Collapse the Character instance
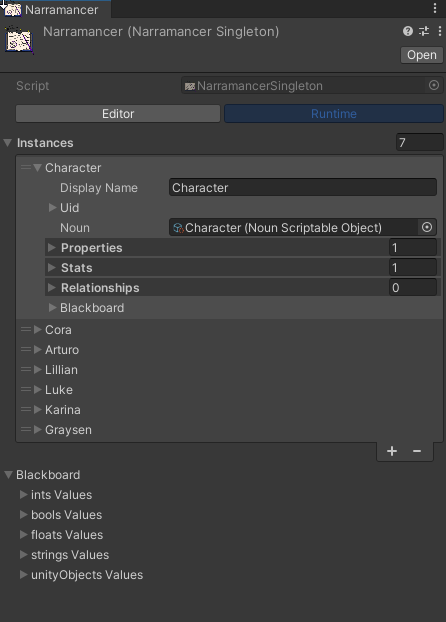The width and height of the screenshot is (446, 622). pyautogui.click(x=38, y=167)
